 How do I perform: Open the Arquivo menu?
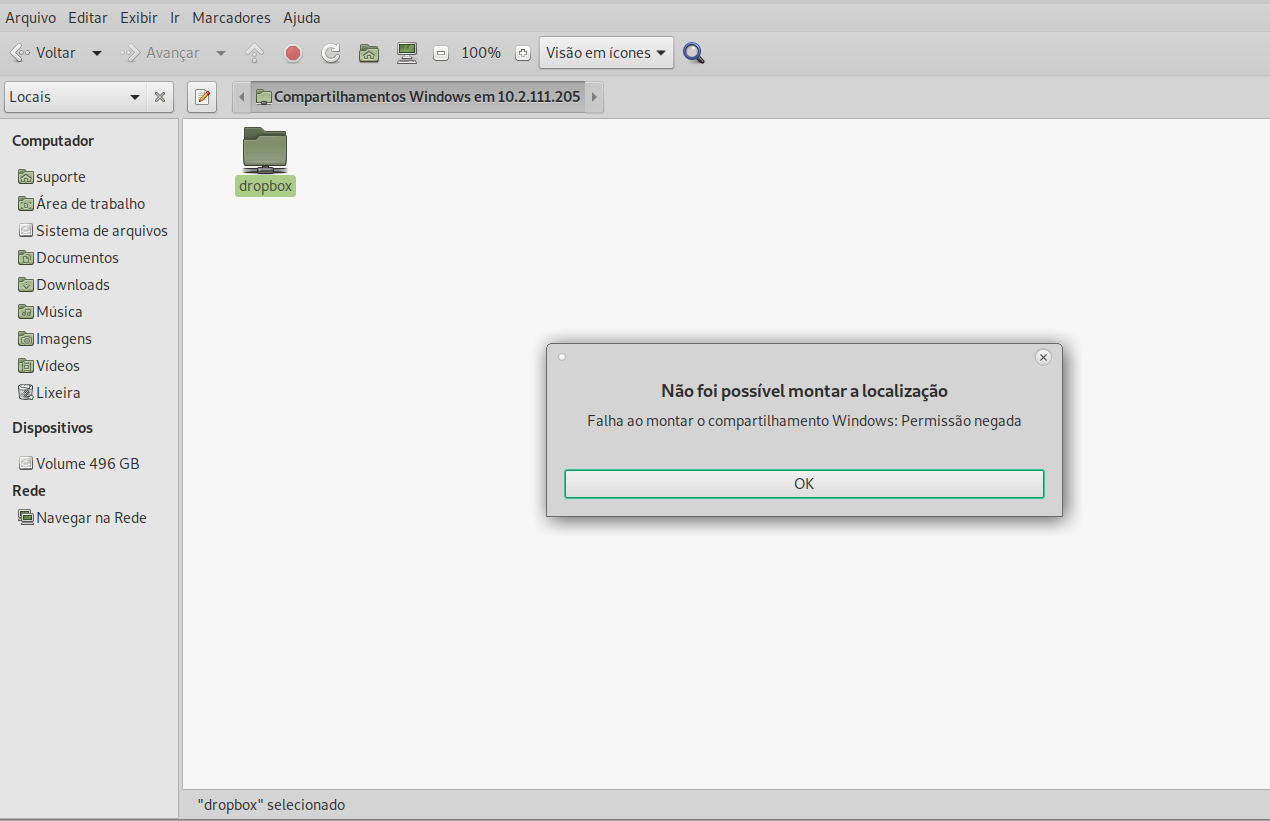31,18
